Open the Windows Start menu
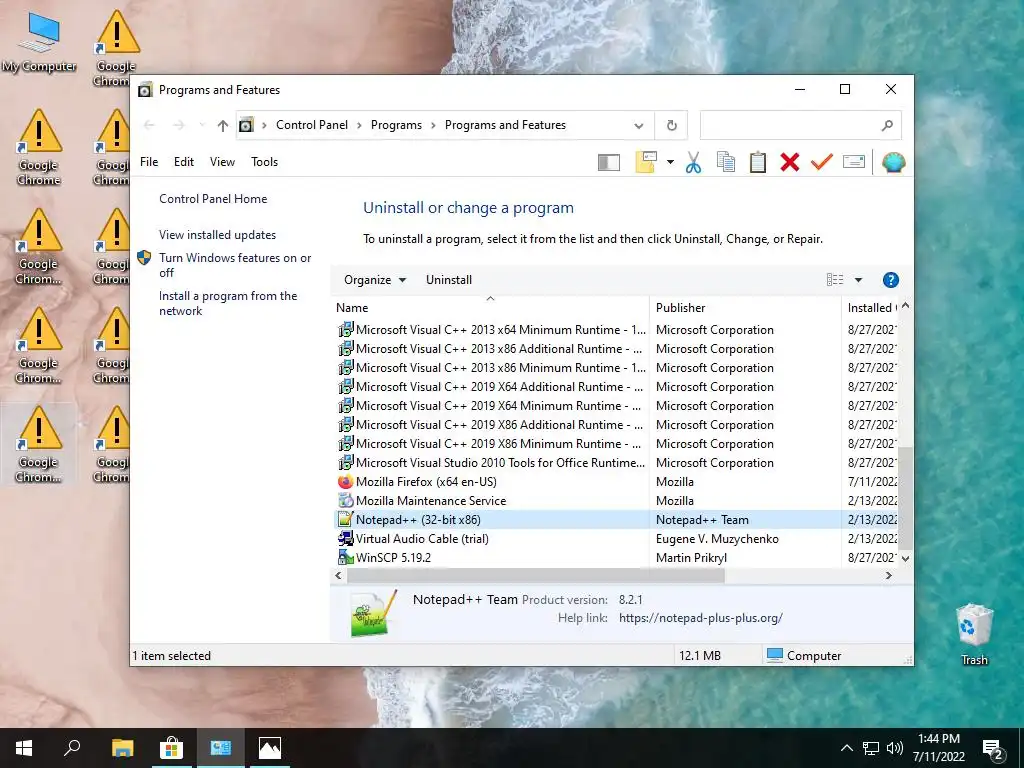This screenshot has height=768, width=1024. [x=24, y=748]
